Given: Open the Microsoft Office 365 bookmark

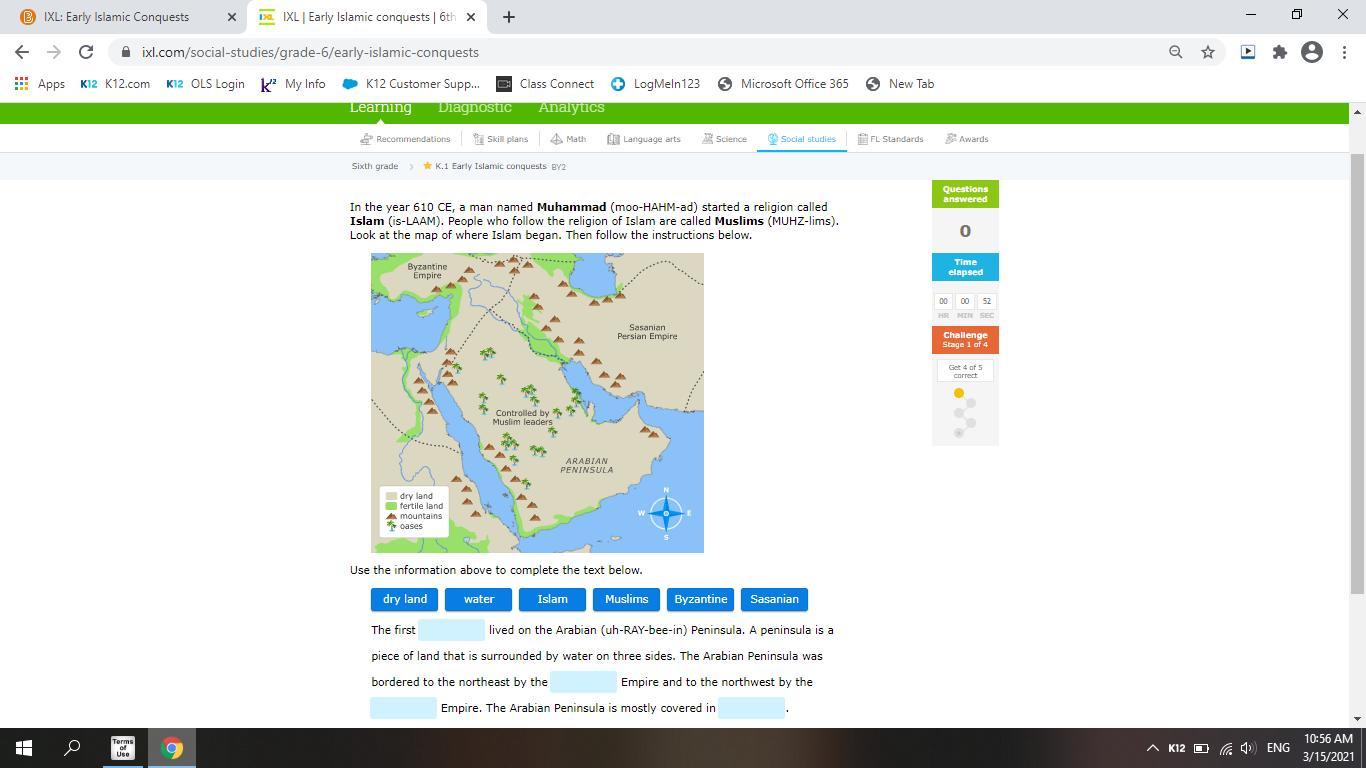Looking at the screenshot, I should click(x=783, y=84).
